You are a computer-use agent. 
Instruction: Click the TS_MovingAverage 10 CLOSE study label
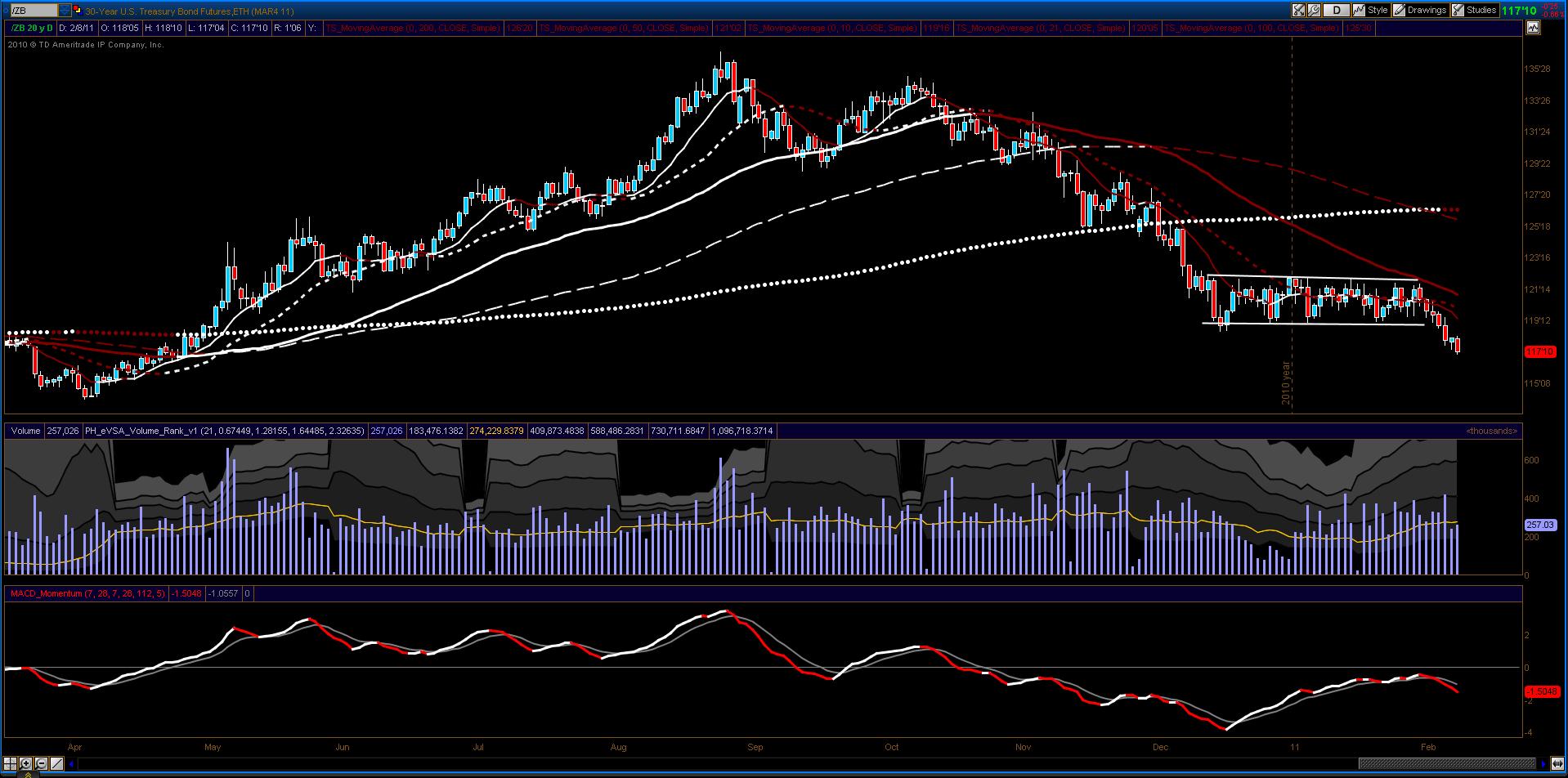click(x=832, y=28)
